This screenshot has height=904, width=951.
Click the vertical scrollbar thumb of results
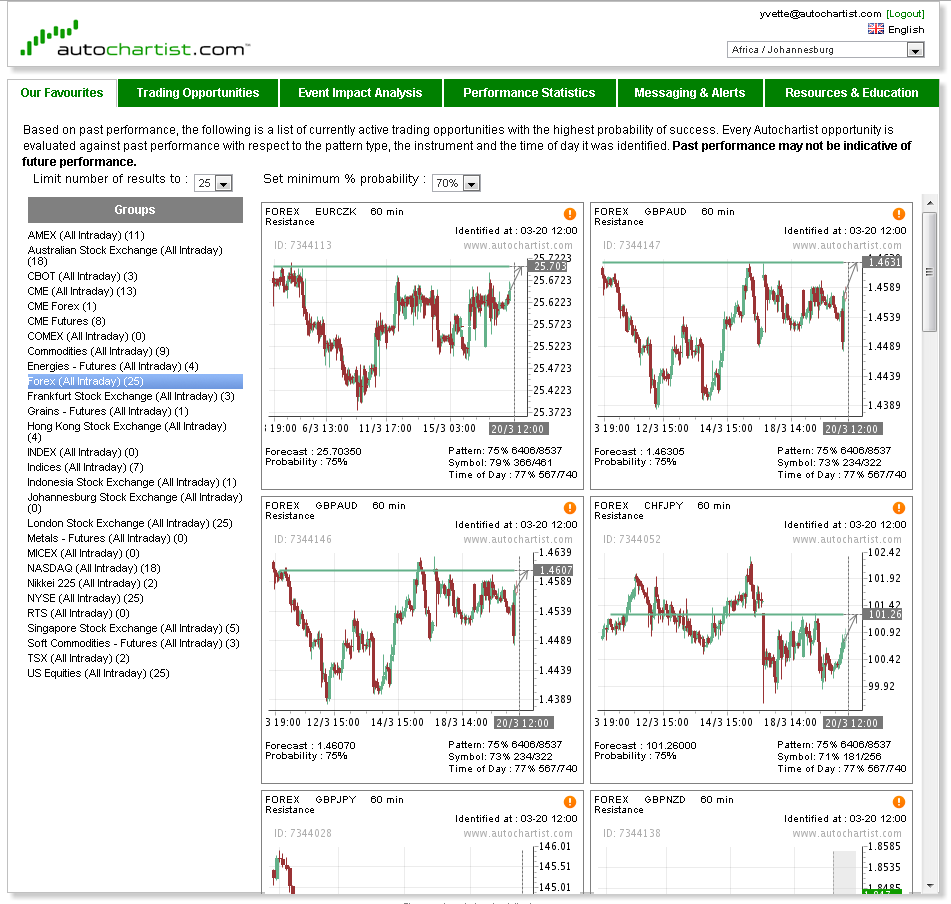coord(929,270)
